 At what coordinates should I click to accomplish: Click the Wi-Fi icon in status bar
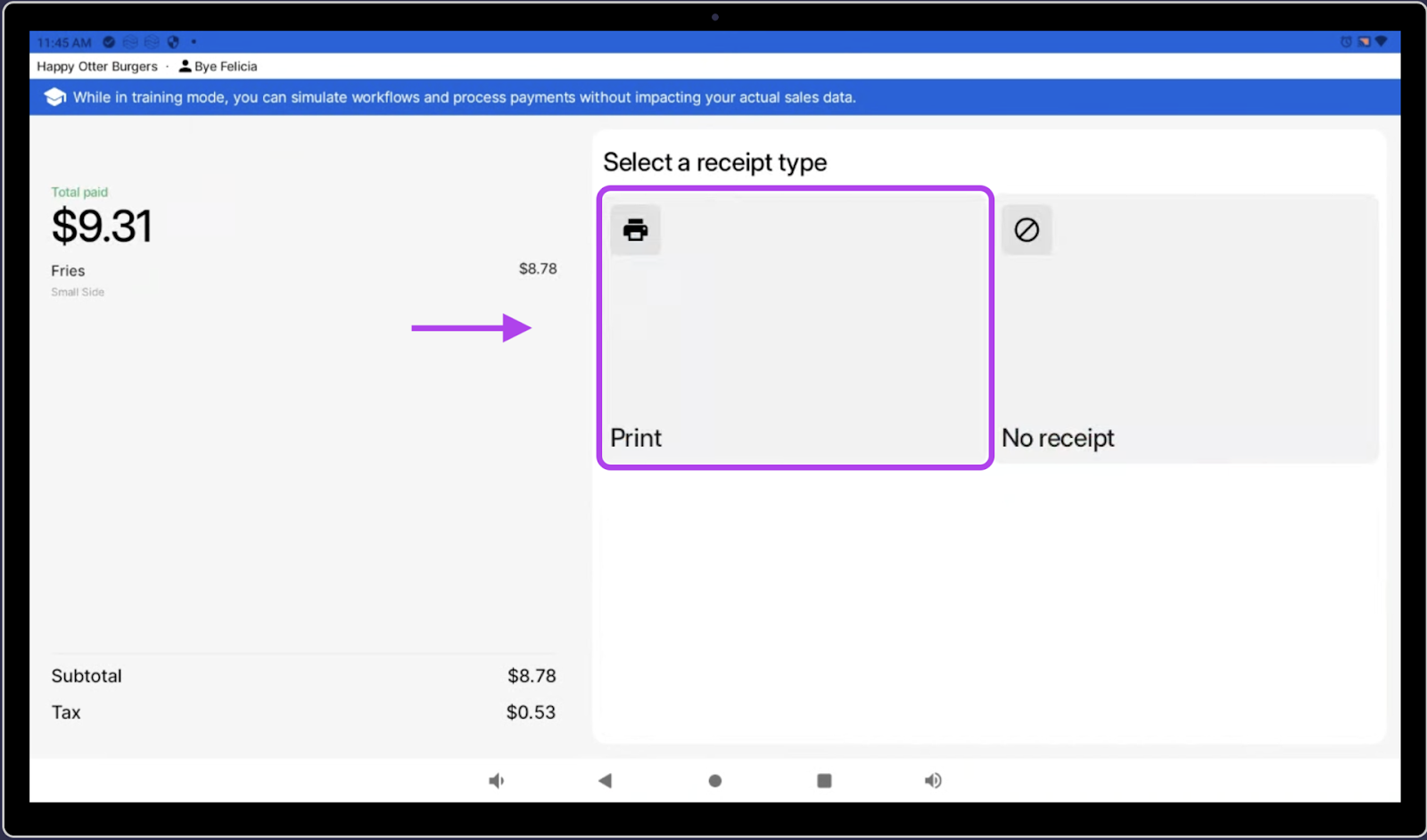point(1382,42)
